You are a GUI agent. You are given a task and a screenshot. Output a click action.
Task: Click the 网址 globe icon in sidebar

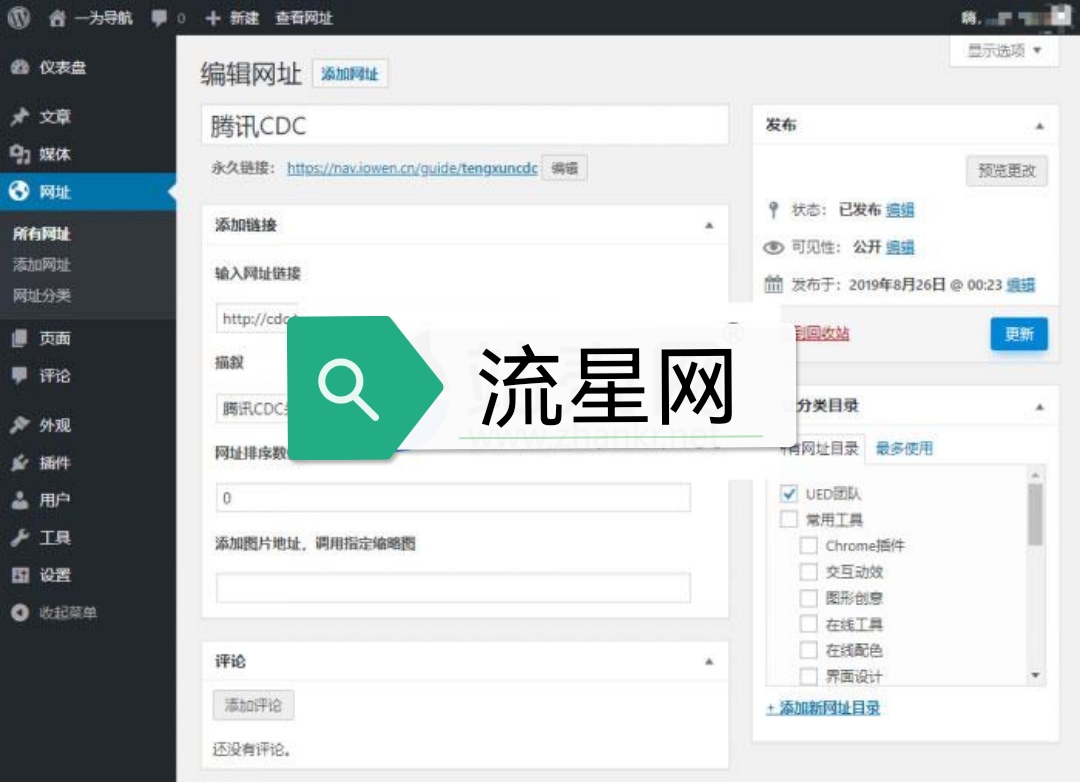[x=20, y=191]
